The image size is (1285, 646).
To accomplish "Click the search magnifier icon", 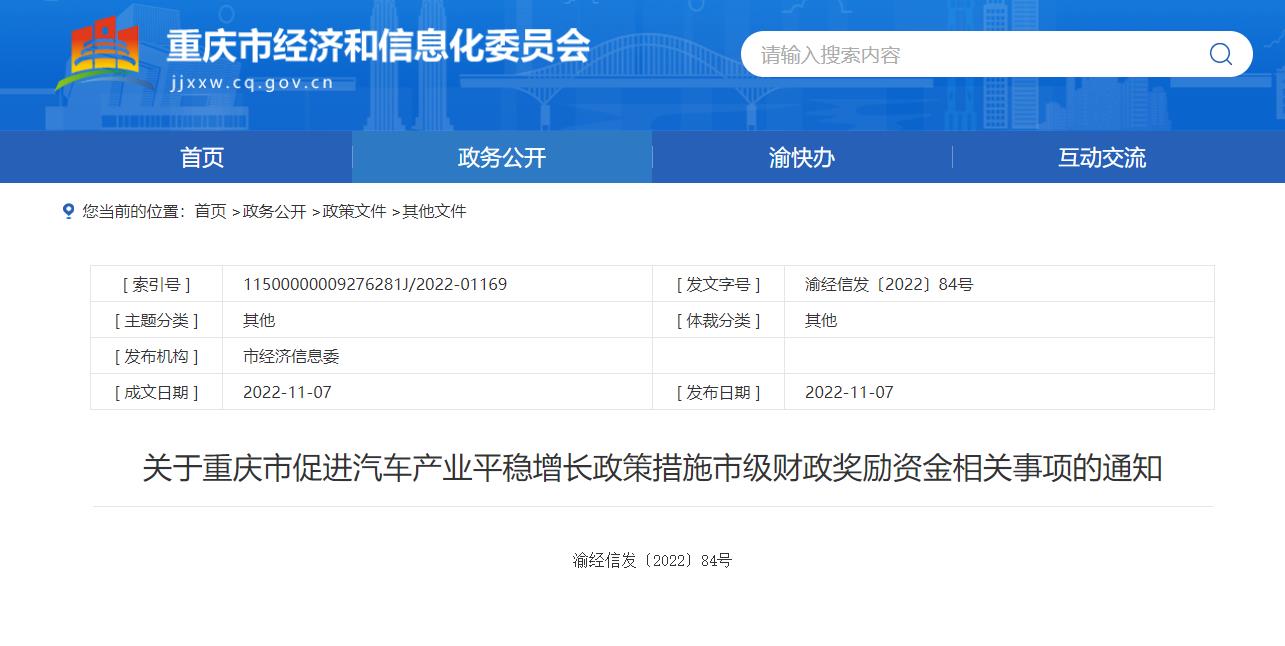I will point(1219,54).
